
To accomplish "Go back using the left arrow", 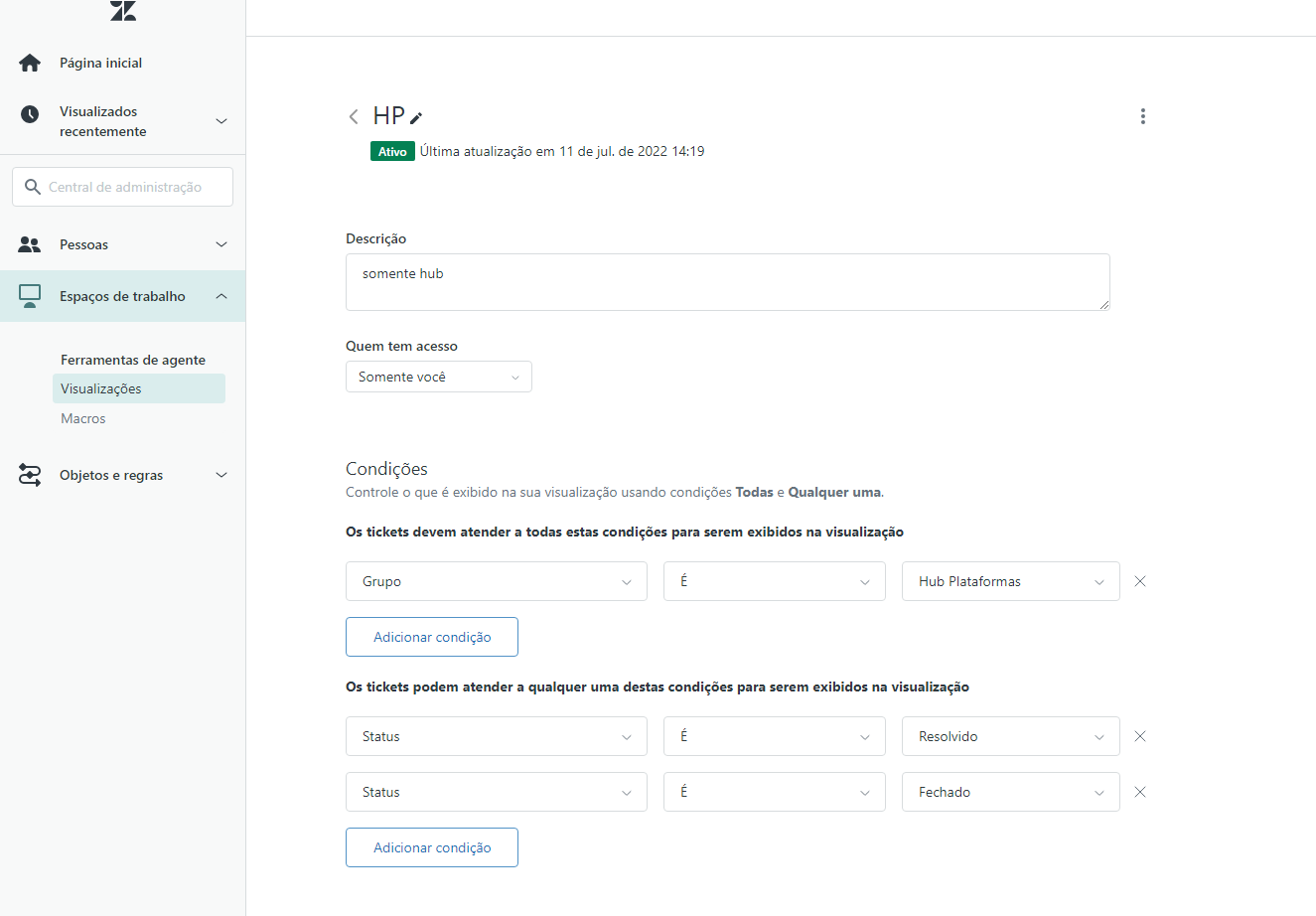I will point(354,117).
